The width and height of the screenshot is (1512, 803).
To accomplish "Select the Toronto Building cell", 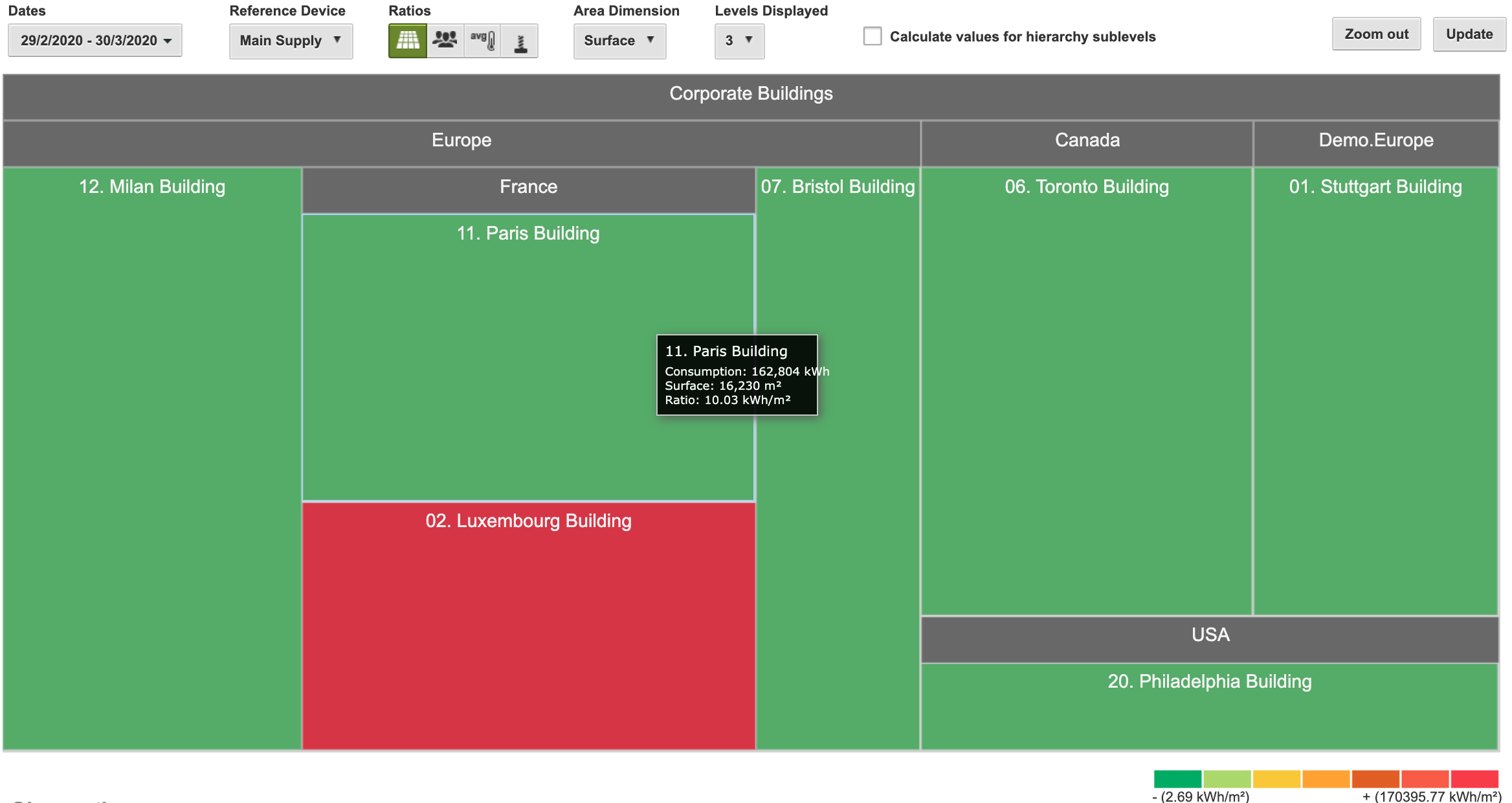I will click(1086, 389).
